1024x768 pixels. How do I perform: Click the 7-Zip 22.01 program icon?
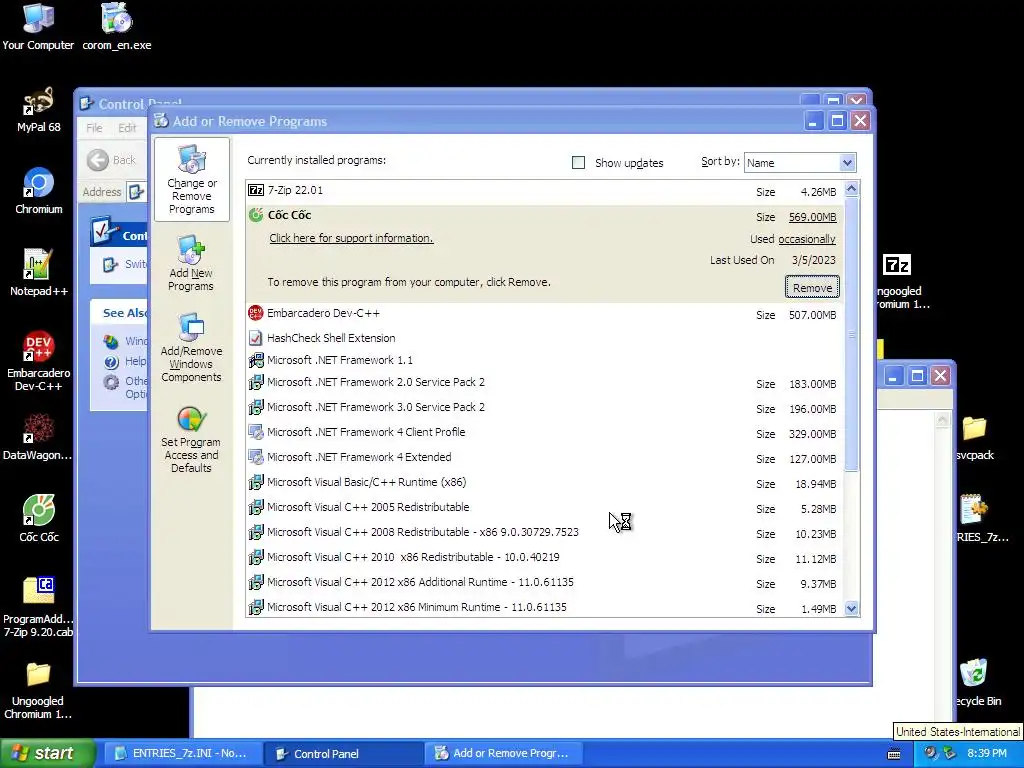coord(256,190)
